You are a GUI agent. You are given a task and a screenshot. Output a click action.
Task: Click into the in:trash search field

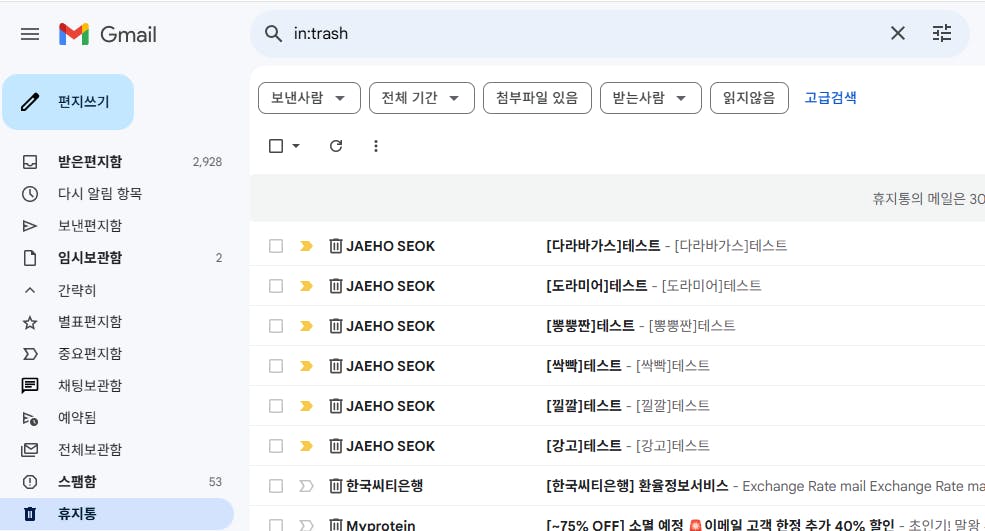coord(580,34)
